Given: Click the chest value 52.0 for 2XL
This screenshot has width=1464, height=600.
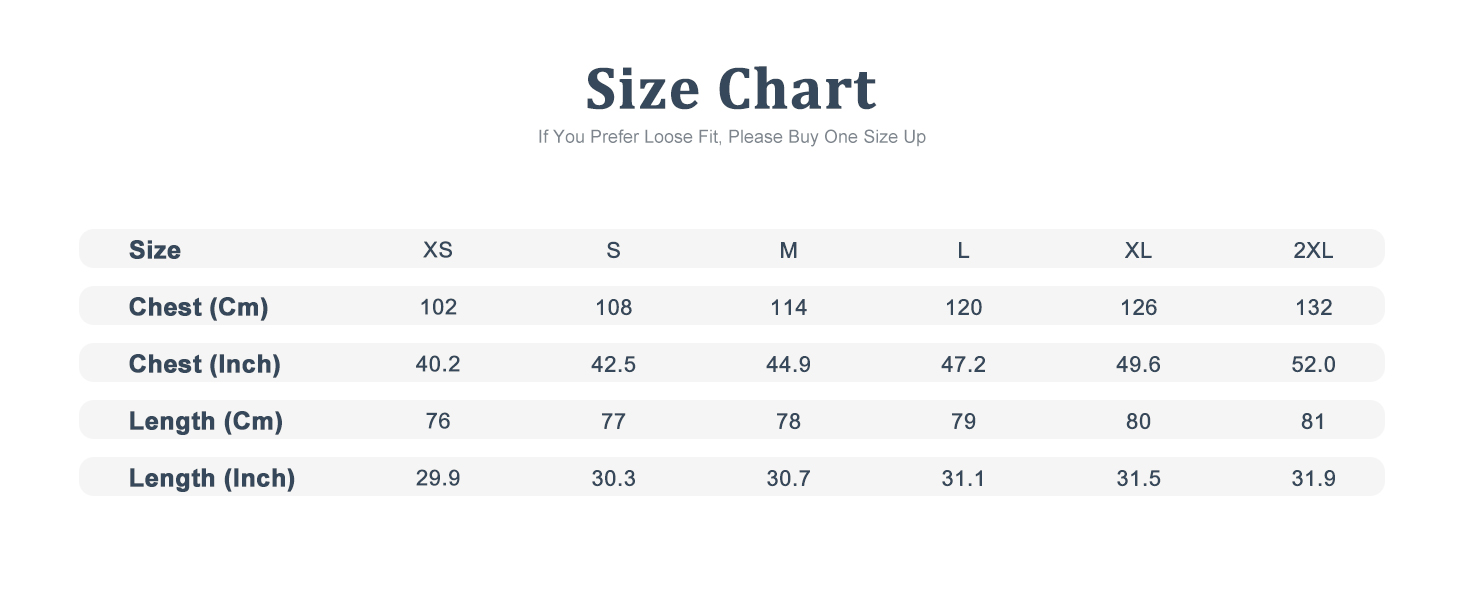Looking at the screenshot, I should (1313, 364).
